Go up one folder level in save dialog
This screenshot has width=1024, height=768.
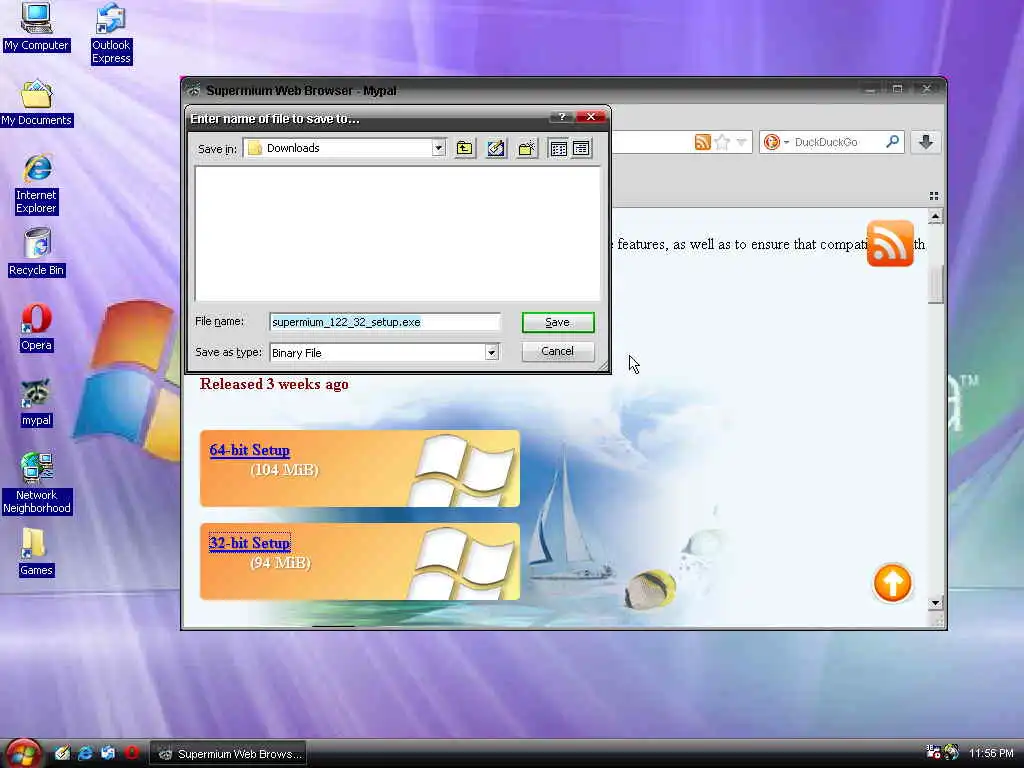[464, 148]
